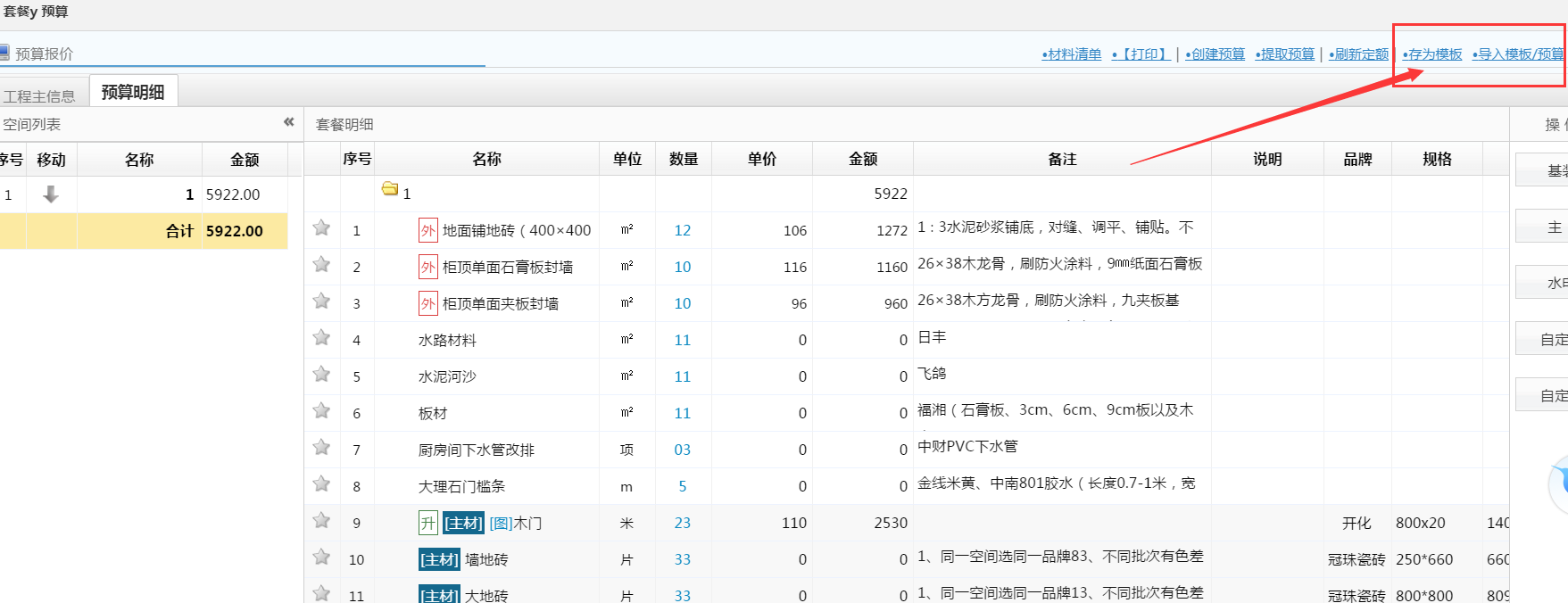Click the 刷新定额 link
This screenshot has height=603, width=1568.
tap(1359, 54)
